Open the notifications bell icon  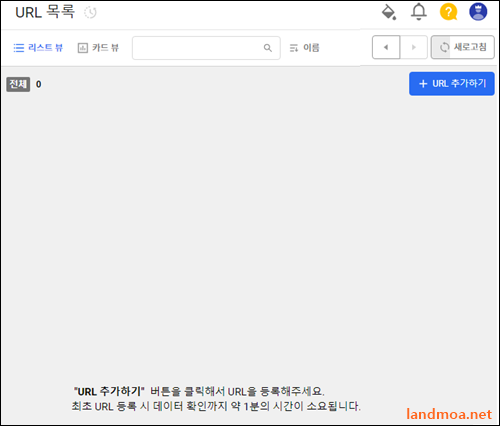(x=419, y=12)
